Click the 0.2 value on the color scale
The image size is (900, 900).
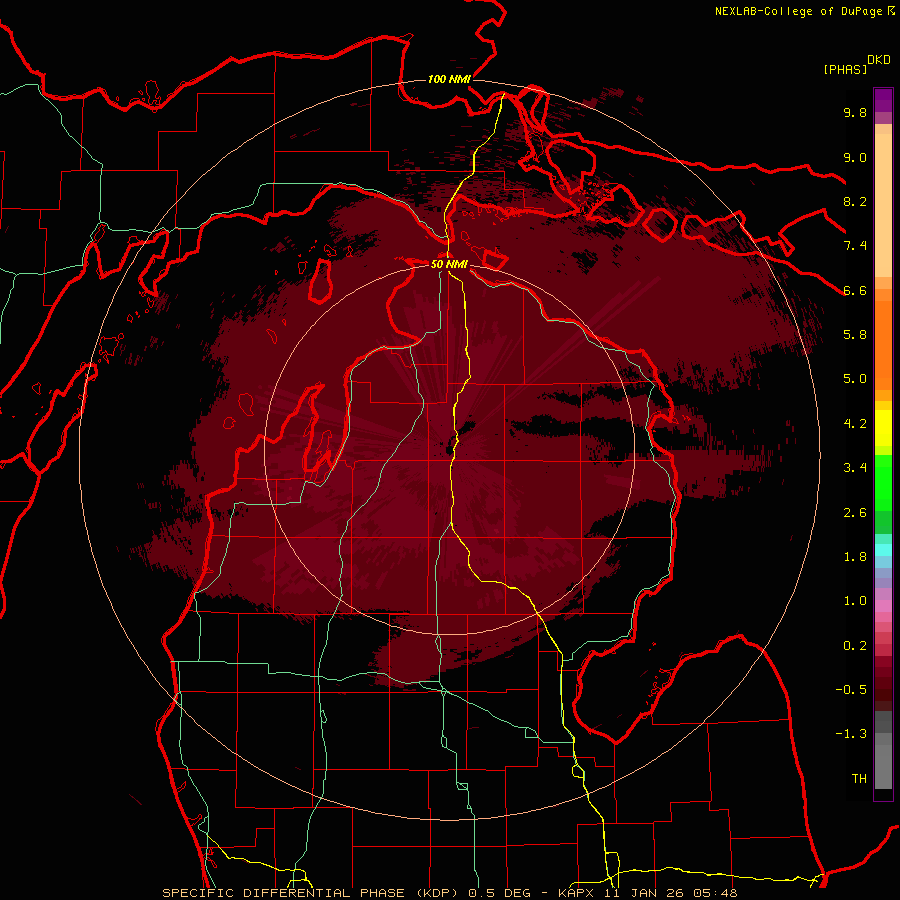855,646
